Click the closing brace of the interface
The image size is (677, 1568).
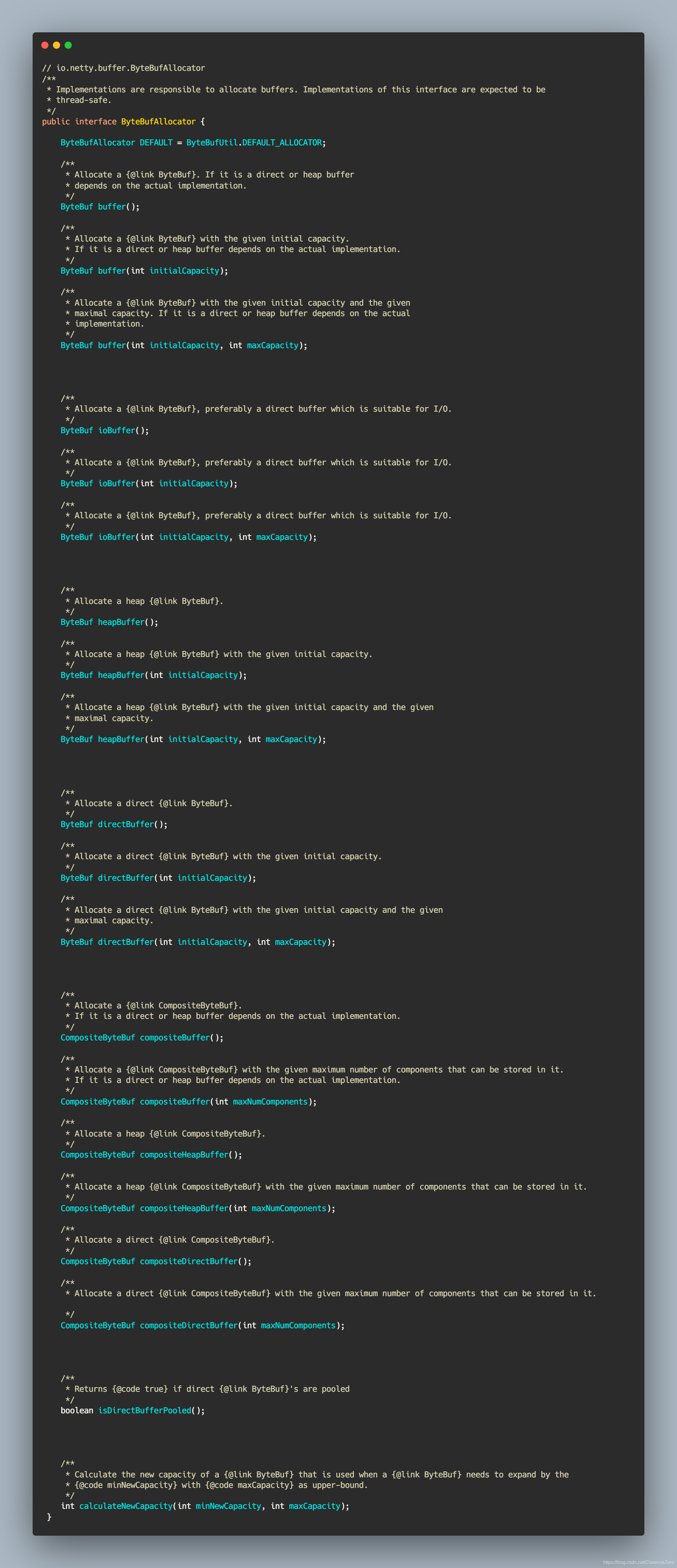coord(49,1517)
